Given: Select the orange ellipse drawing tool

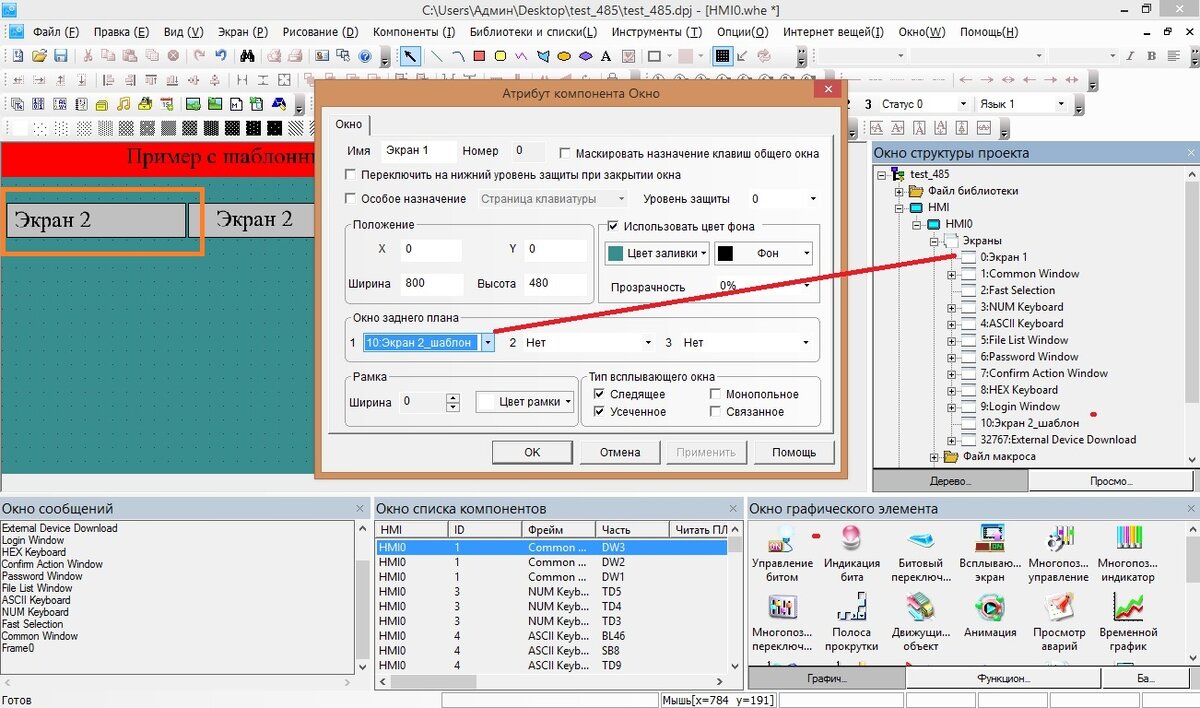Looking at the screenshot, I should coord(565,56).
